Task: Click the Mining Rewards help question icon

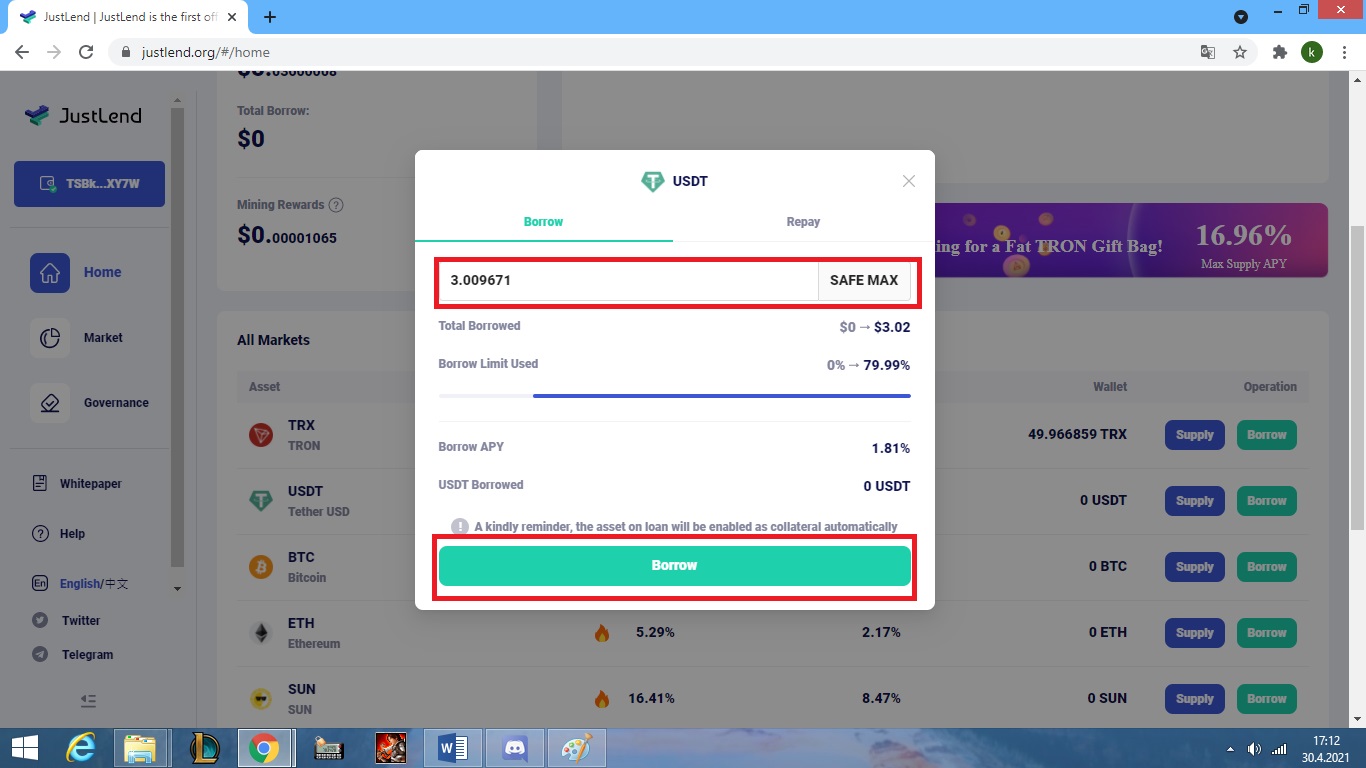Action: coord(336,205)
